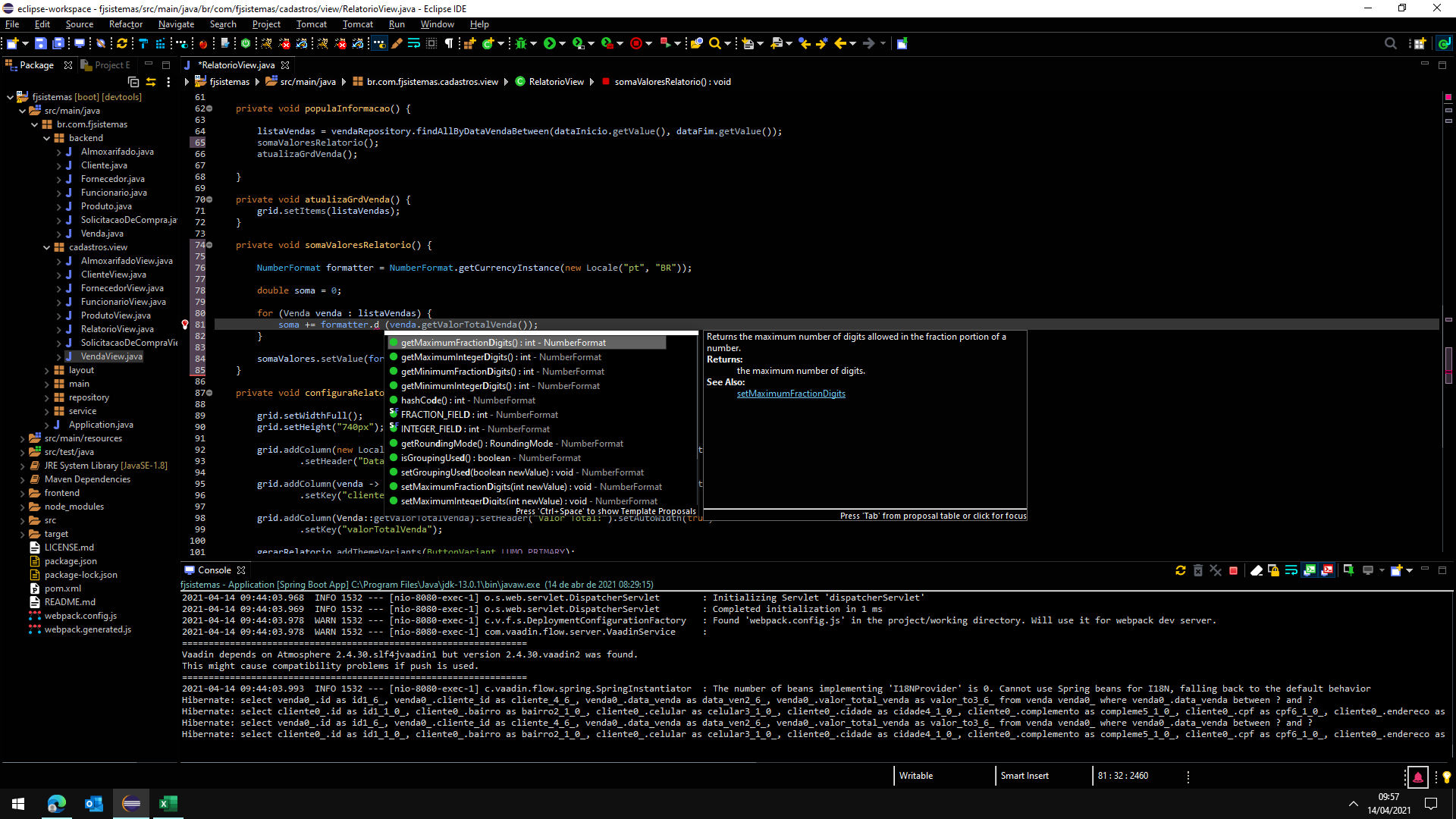The width and height of the screenshot is (1456, 819).
Task: Open Excel from the Windows taskbar
Action: coord(168,804)
